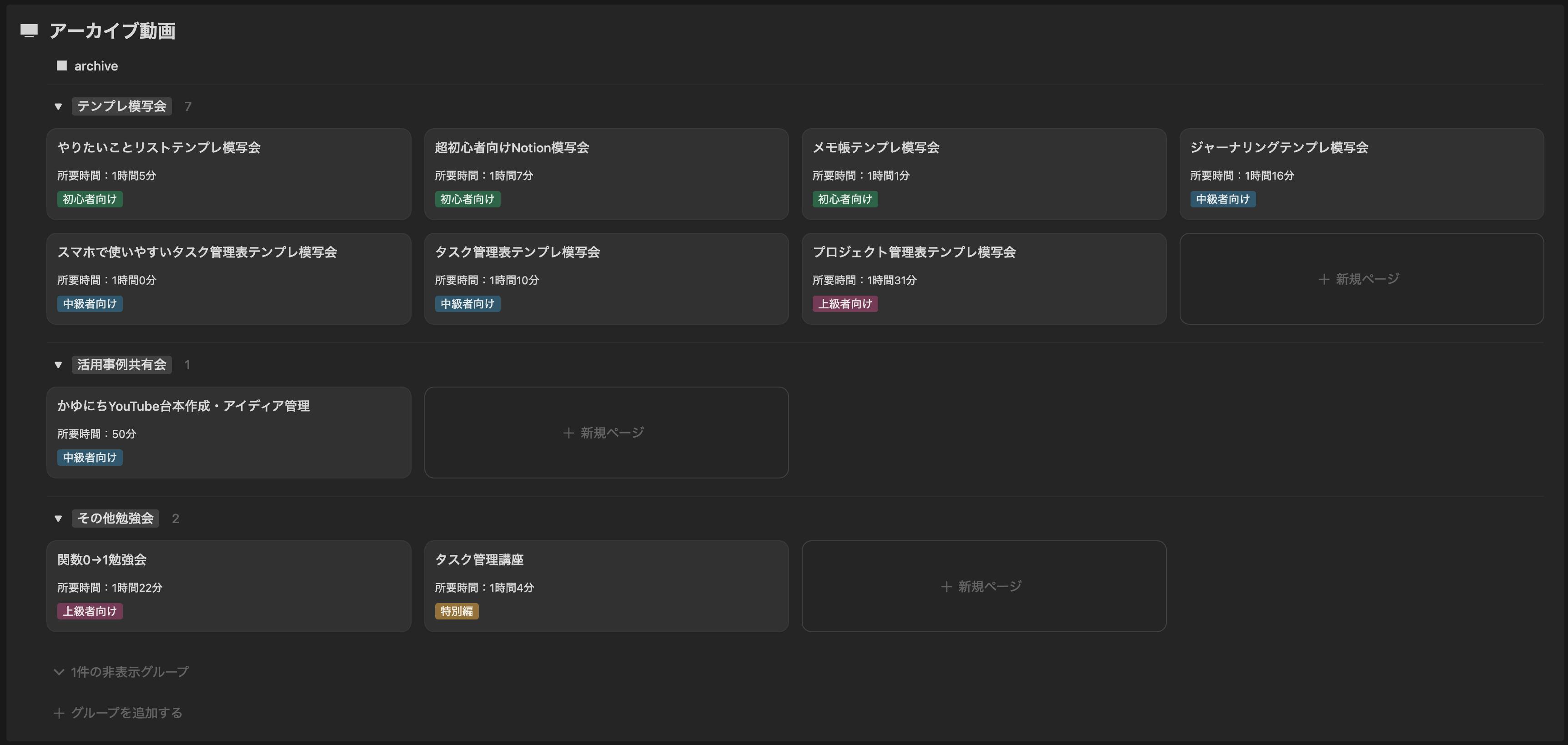
Task: Click 所要時間：1時間10分 text
Action: pyautogui.click(x=487, y=281)
